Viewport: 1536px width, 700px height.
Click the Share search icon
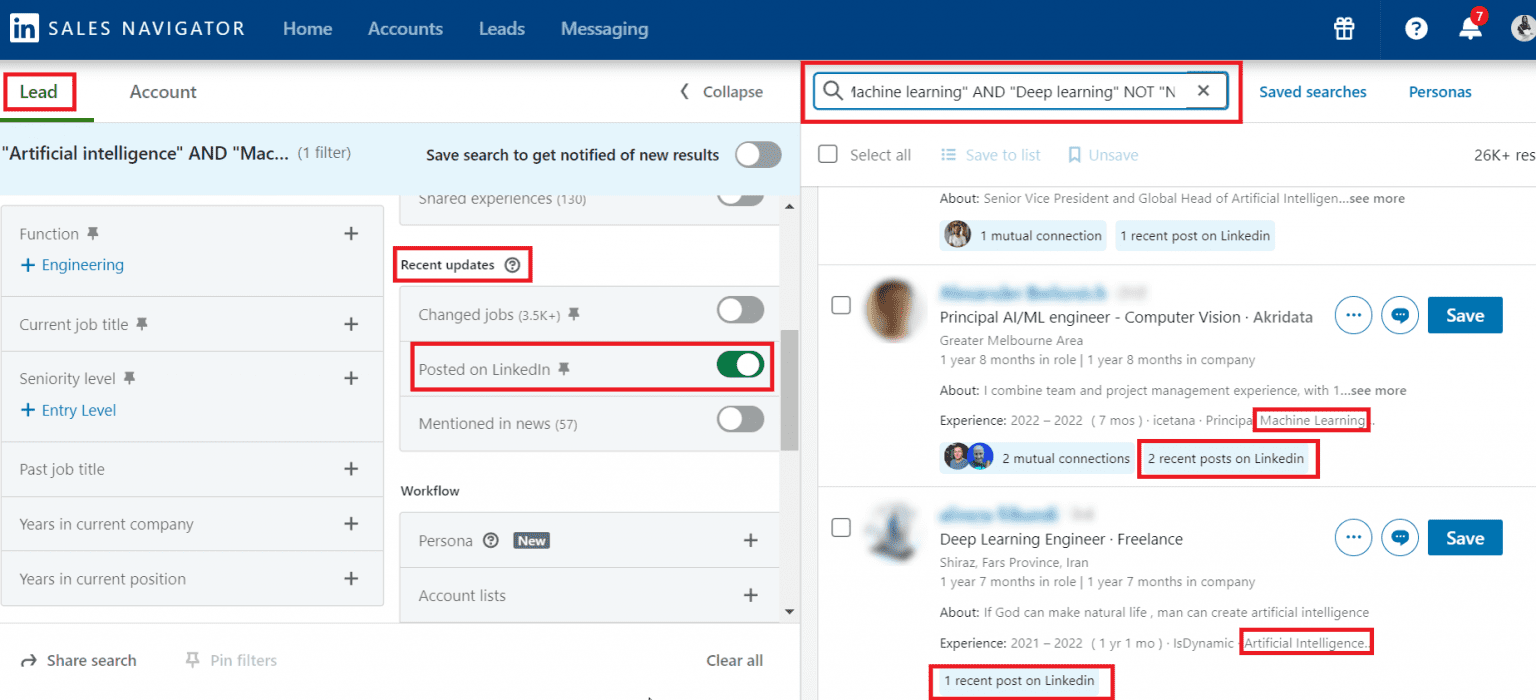(x=28, y=660)
